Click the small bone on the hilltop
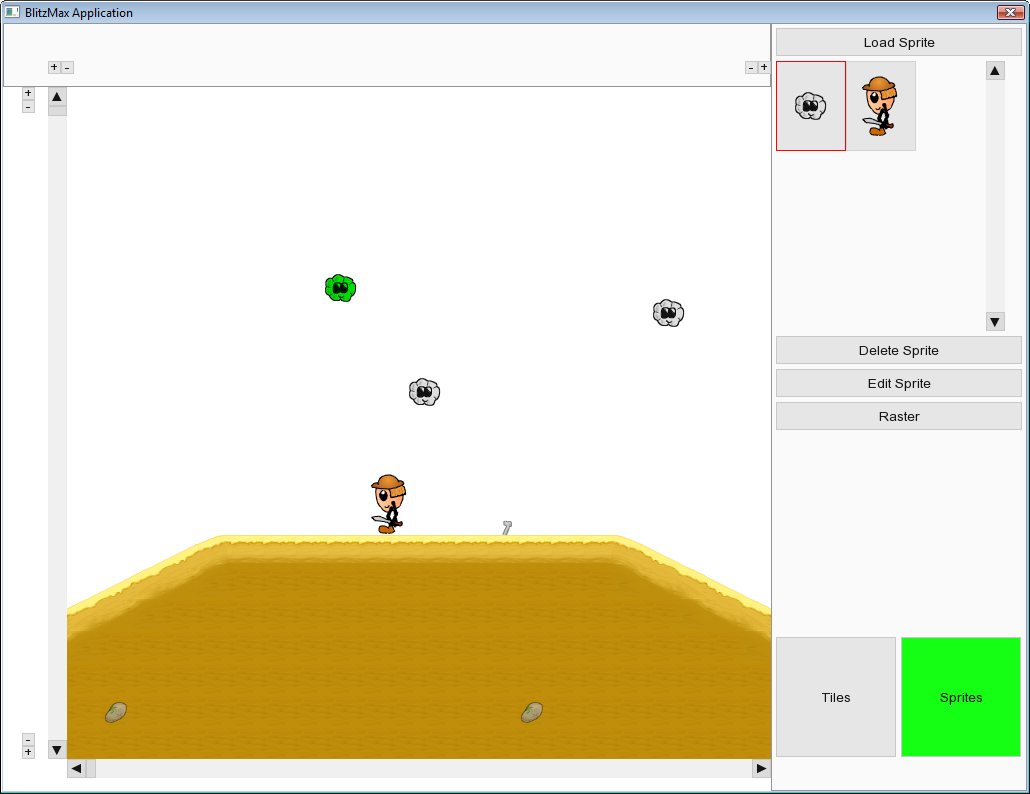 click(x=507, y=527)
